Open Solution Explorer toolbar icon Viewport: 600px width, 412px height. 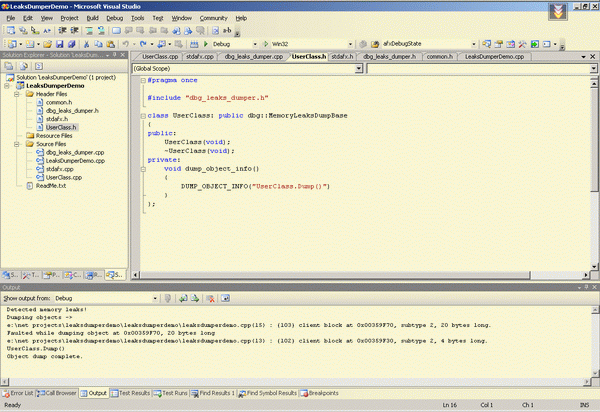tap(486, 44)
